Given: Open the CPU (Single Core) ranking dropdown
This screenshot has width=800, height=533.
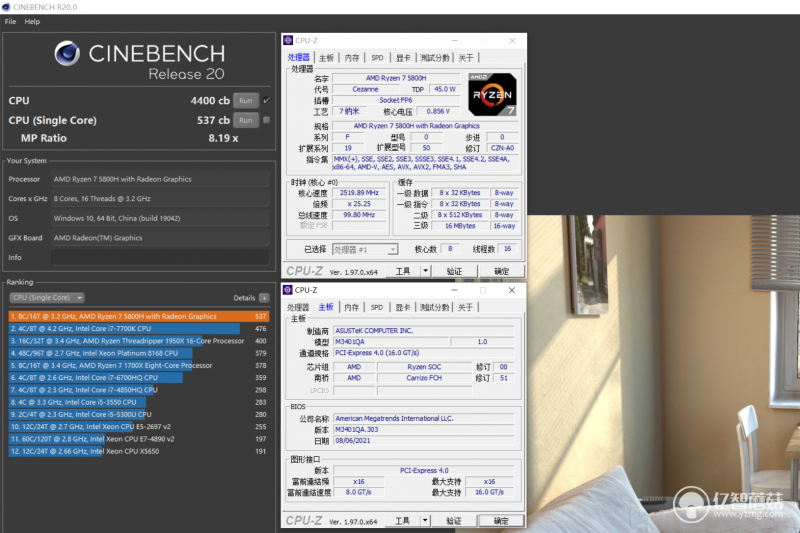Looking at the screenshot, I should click(x=46, y=297).
